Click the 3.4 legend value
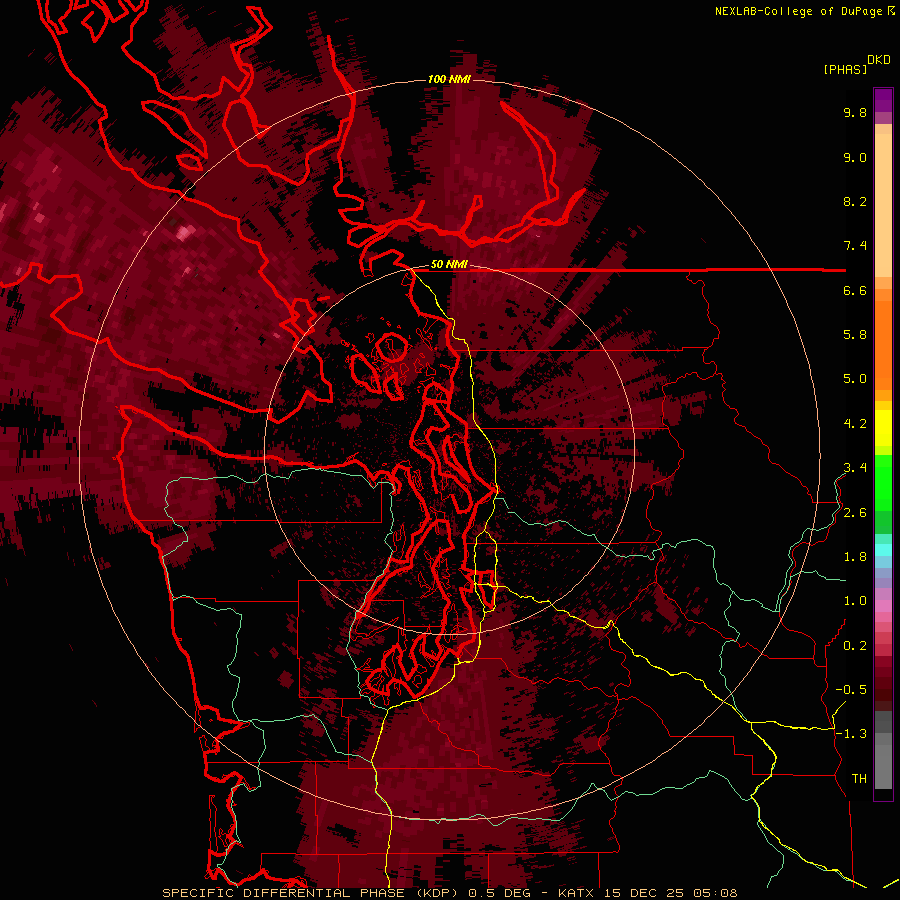 tap(855, 468)
